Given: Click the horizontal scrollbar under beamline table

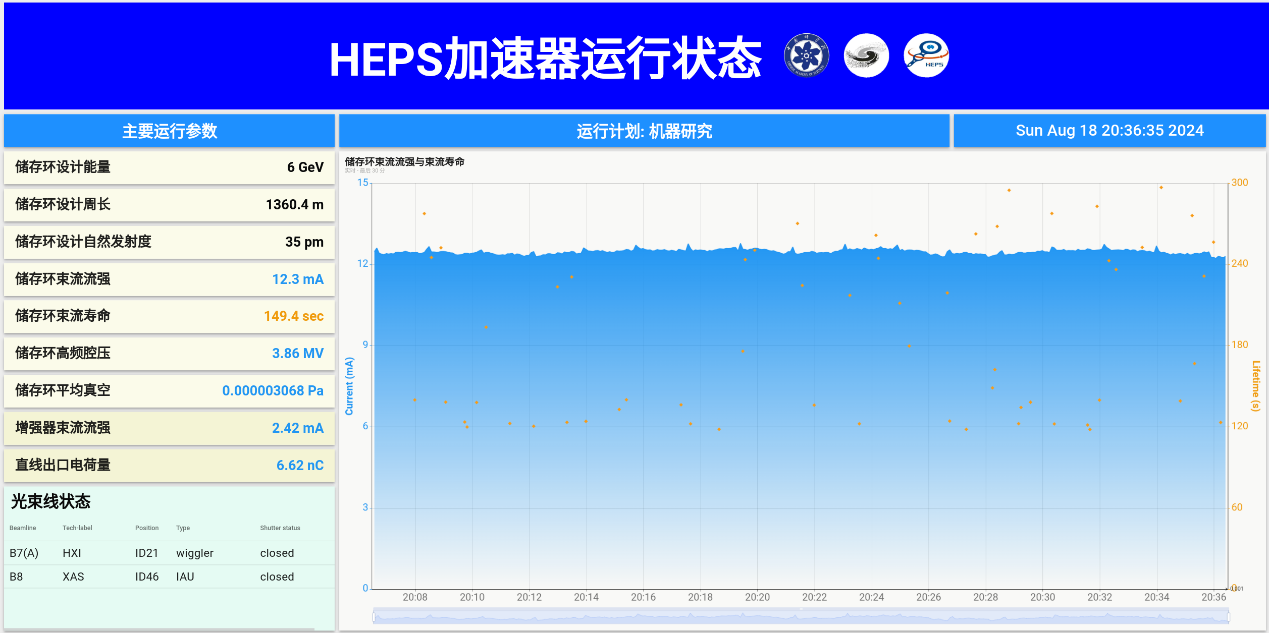Looking at the screenshot, I should [160, 629].
